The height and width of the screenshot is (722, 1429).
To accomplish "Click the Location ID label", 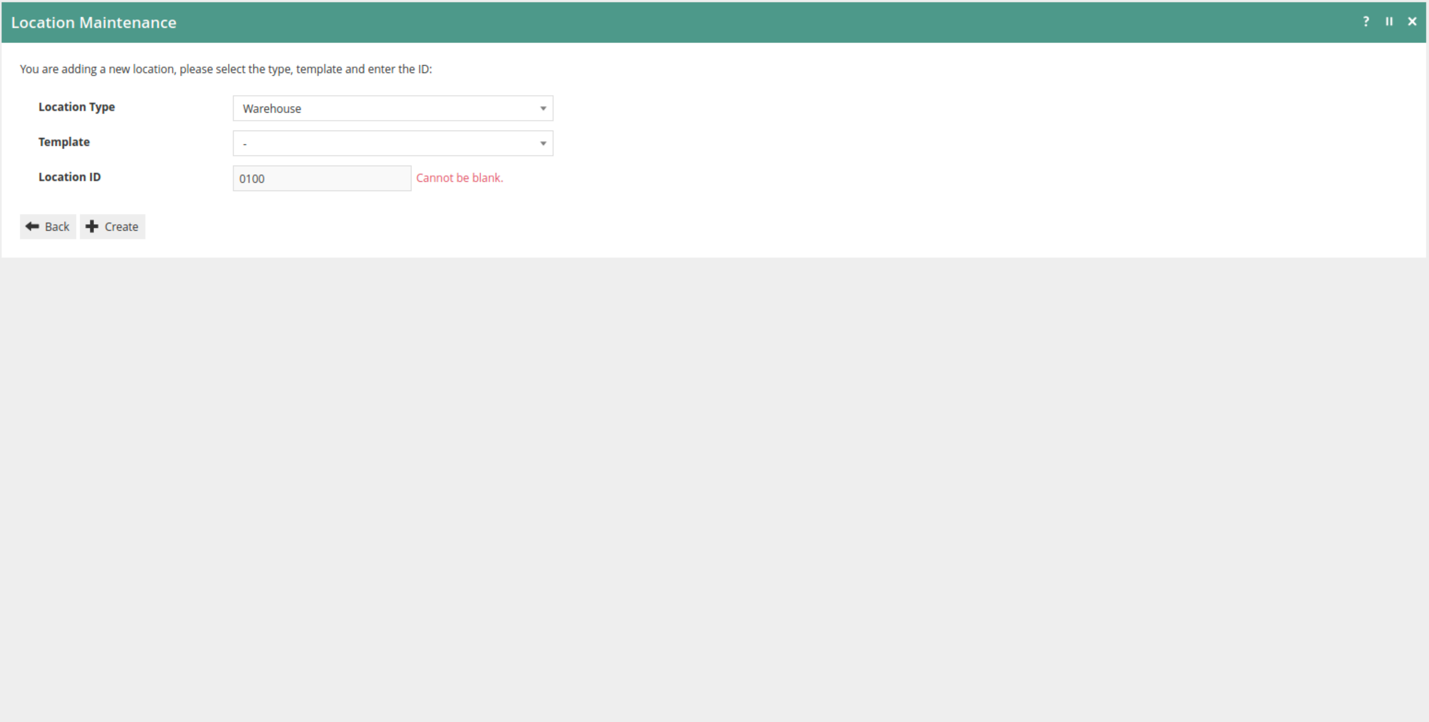I will (x=70, y=177).
